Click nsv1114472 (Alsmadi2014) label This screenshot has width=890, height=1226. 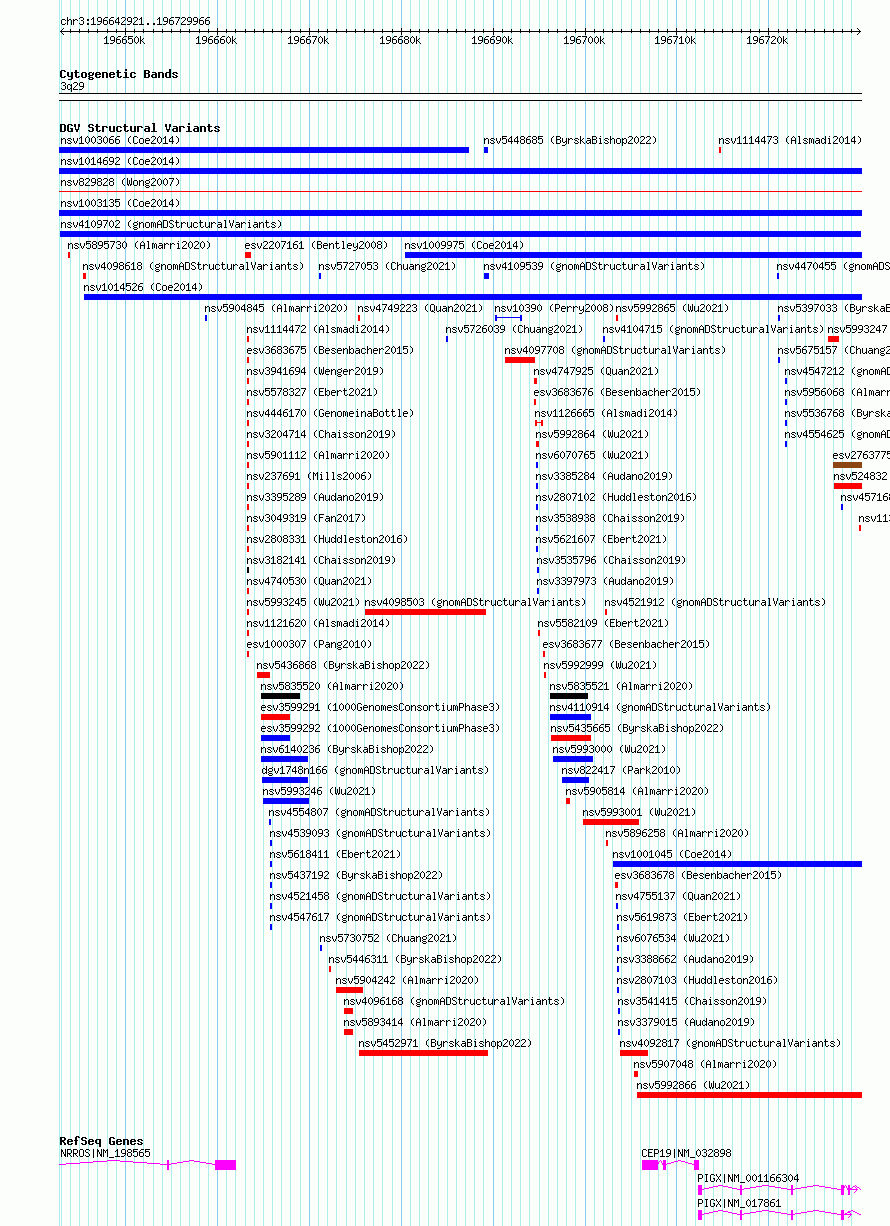coord(319,330)
